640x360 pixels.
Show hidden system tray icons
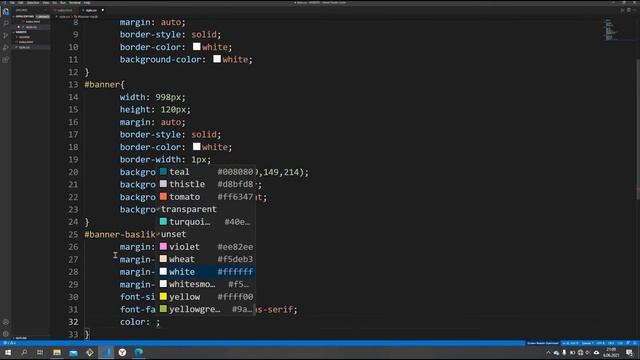pyautogui.click(x=548, y=353)
